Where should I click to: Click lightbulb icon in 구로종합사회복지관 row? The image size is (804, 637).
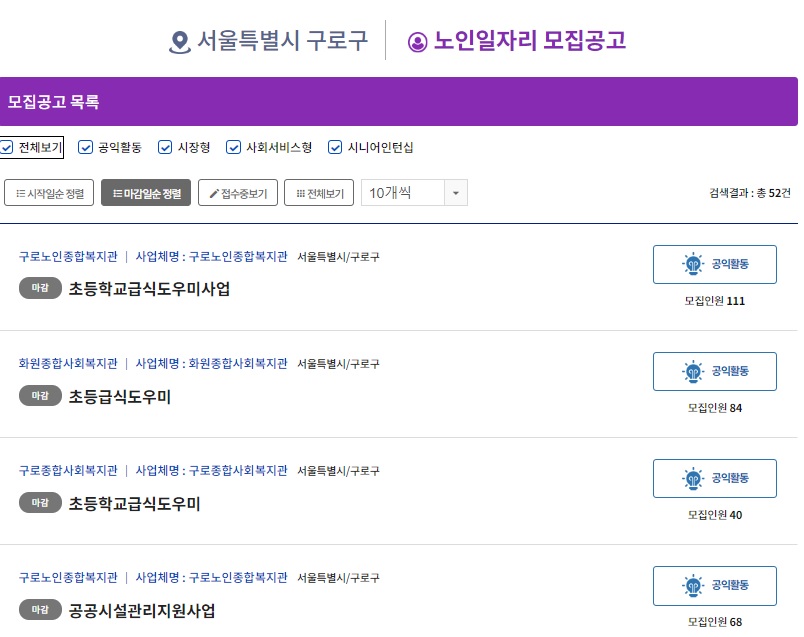(693, 479)
